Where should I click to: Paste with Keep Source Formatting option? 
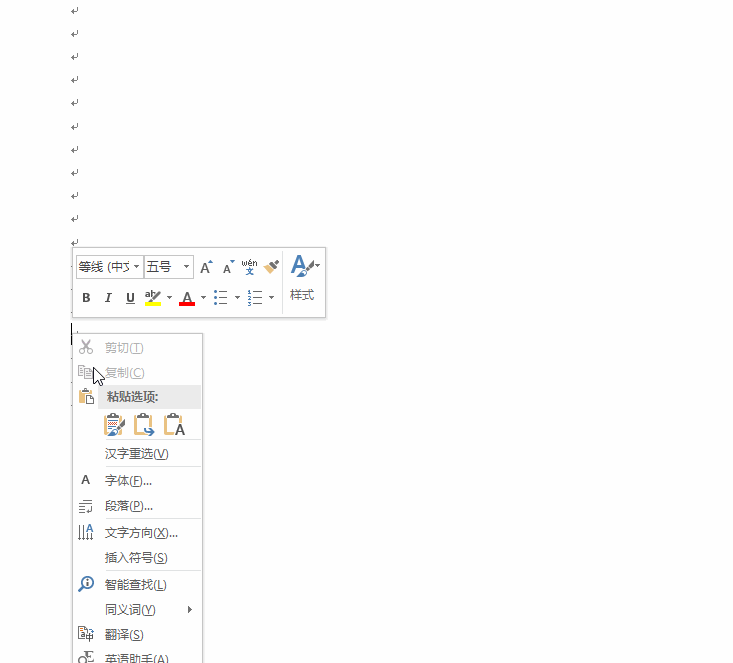[x=115, y=426]
